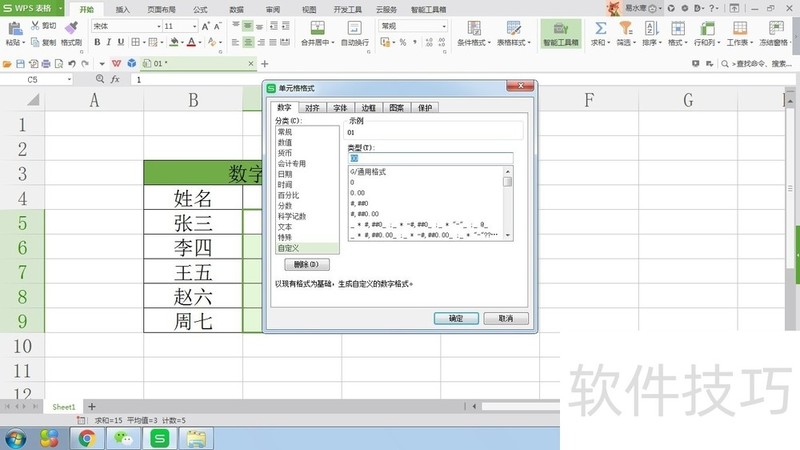Toggle Underline formatting
This screenshot has width=800, height=450.
pyautogui.click(x=121, y=42)
